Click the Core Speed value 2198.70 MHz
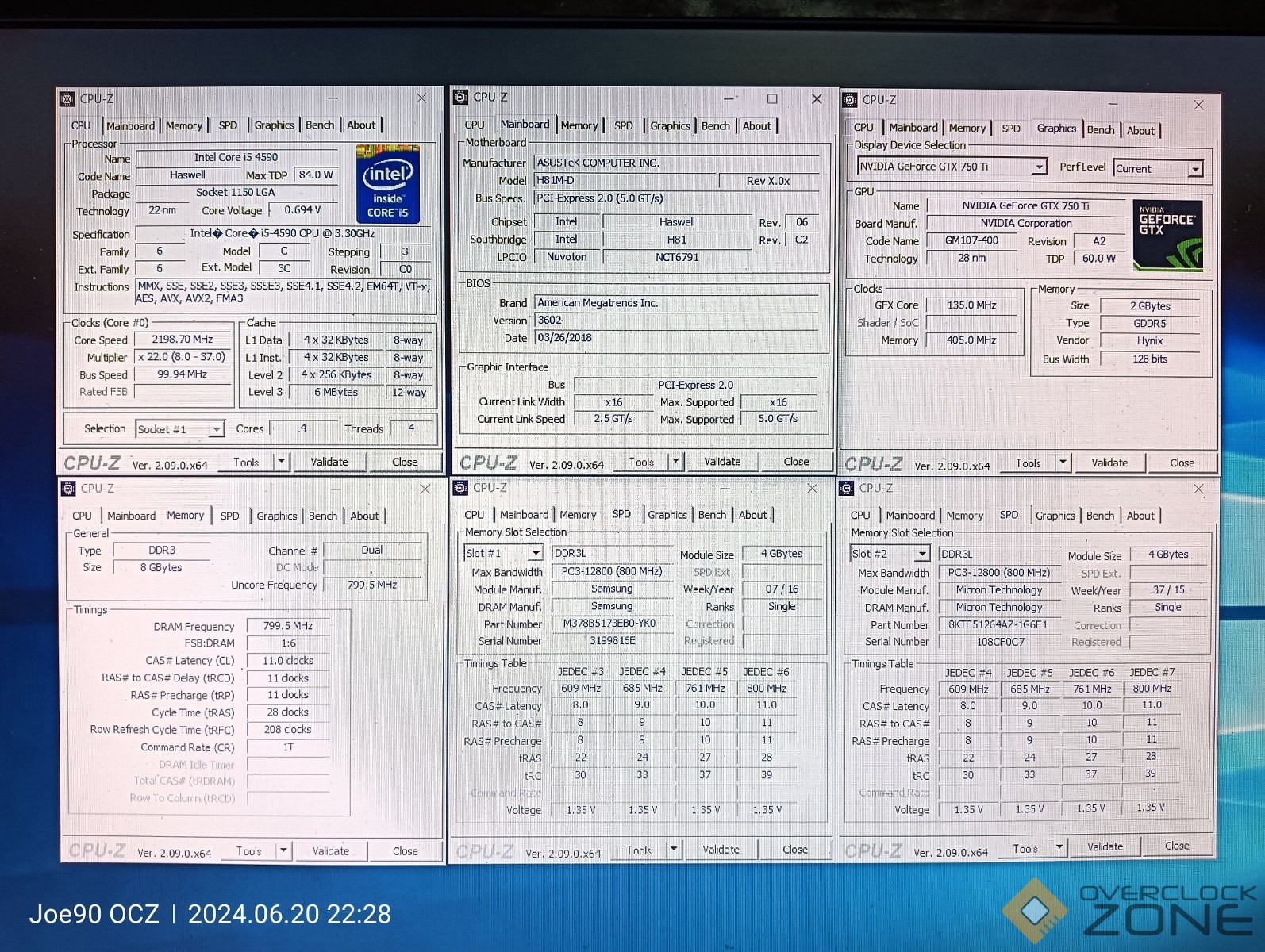 pos(183,340)
